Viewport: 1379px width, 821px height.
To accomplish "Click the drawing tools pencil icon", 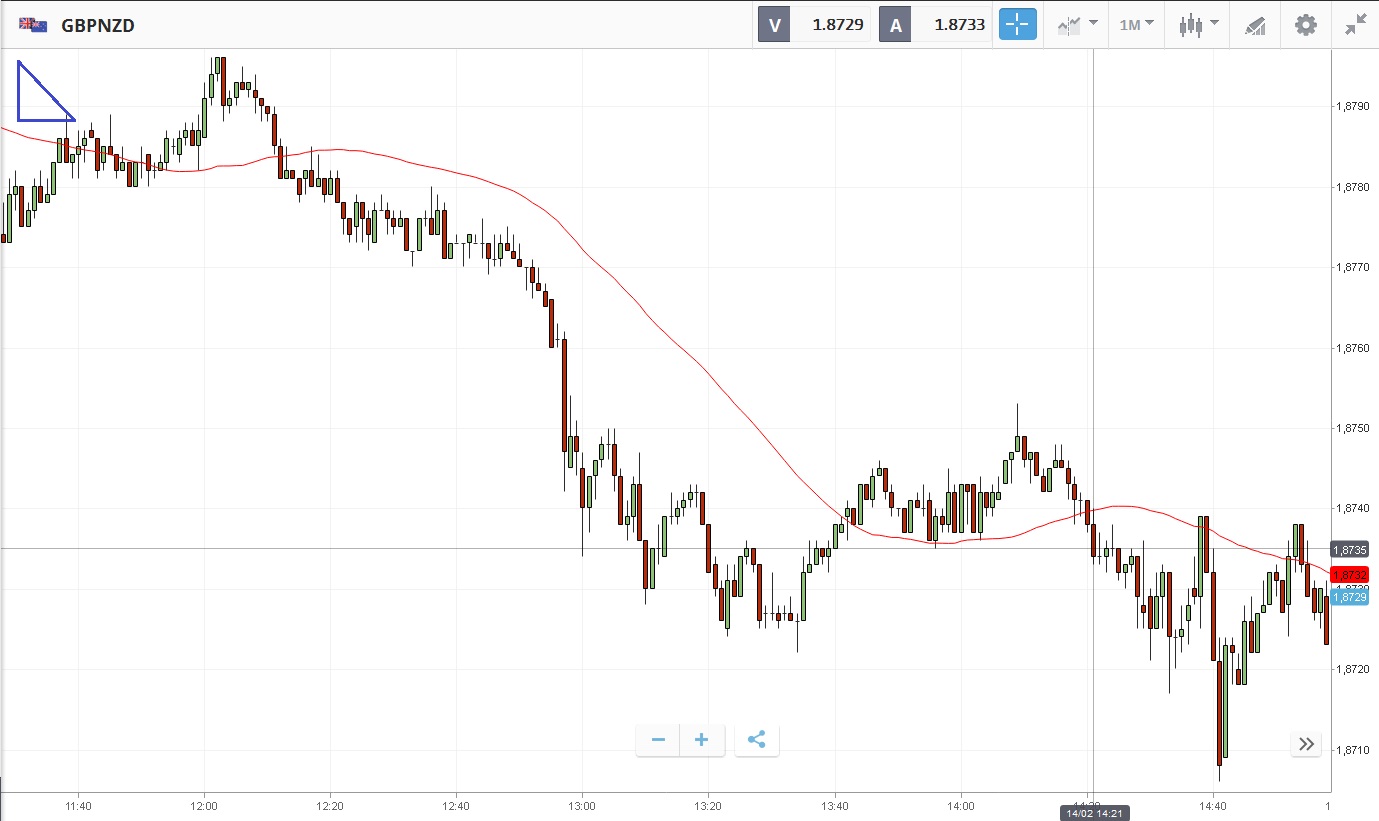I will coord(1255,25).
